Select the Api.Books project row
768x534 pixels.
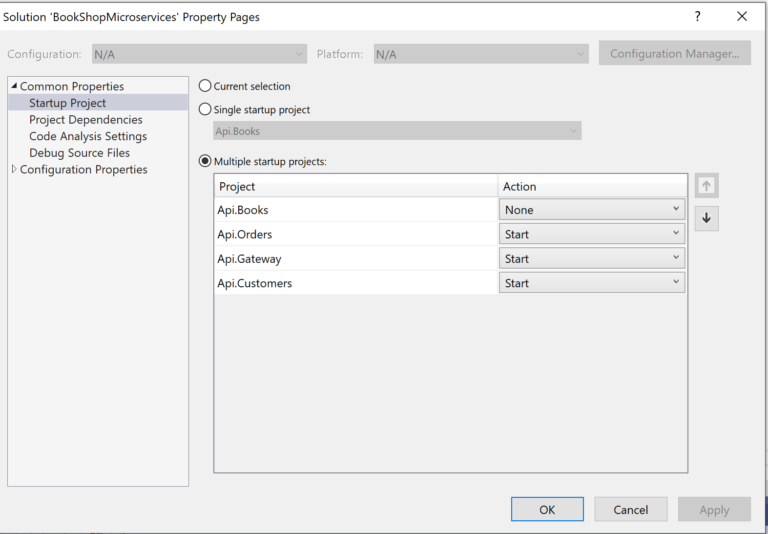pyautogui.click(x=356, y=210)
